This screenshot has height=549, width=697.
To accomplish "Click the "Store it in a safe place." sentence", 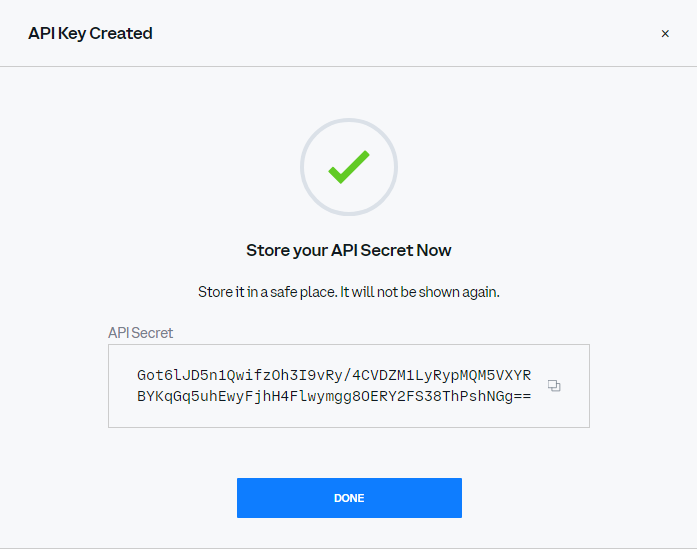I will (x=267, y=292).
